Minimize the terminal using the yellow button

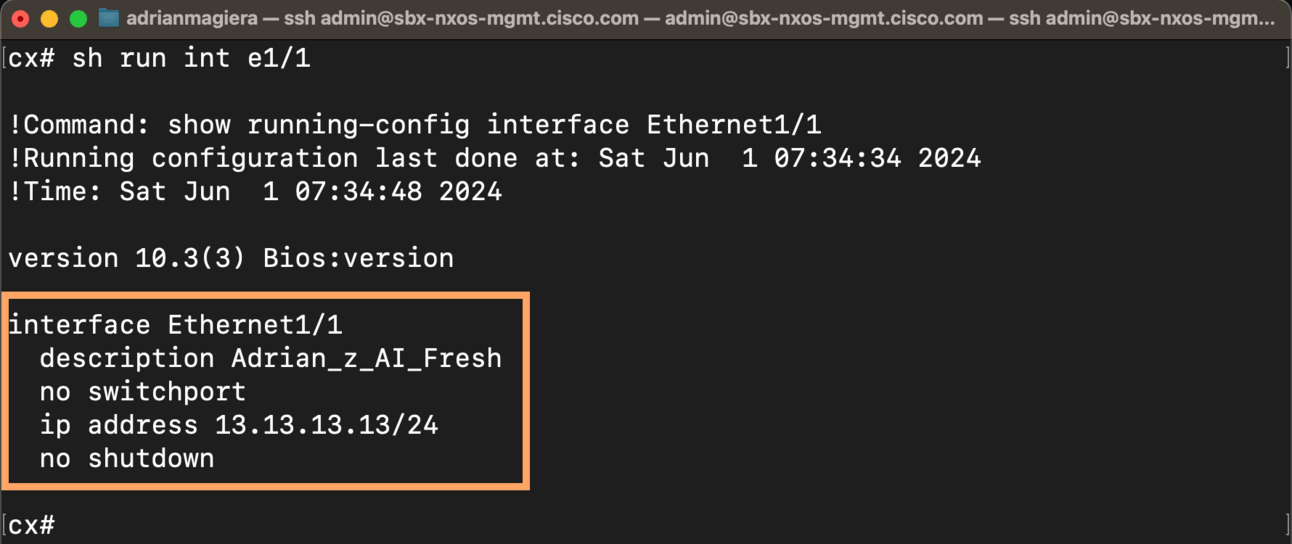pos(49,18)
